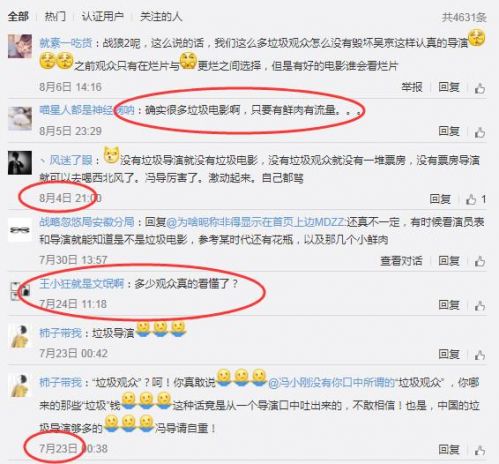The height and width of the screenshot is (464, 499).
Task: Like the comment posted 7月23日 00:38
Action: tap(480, 450)
